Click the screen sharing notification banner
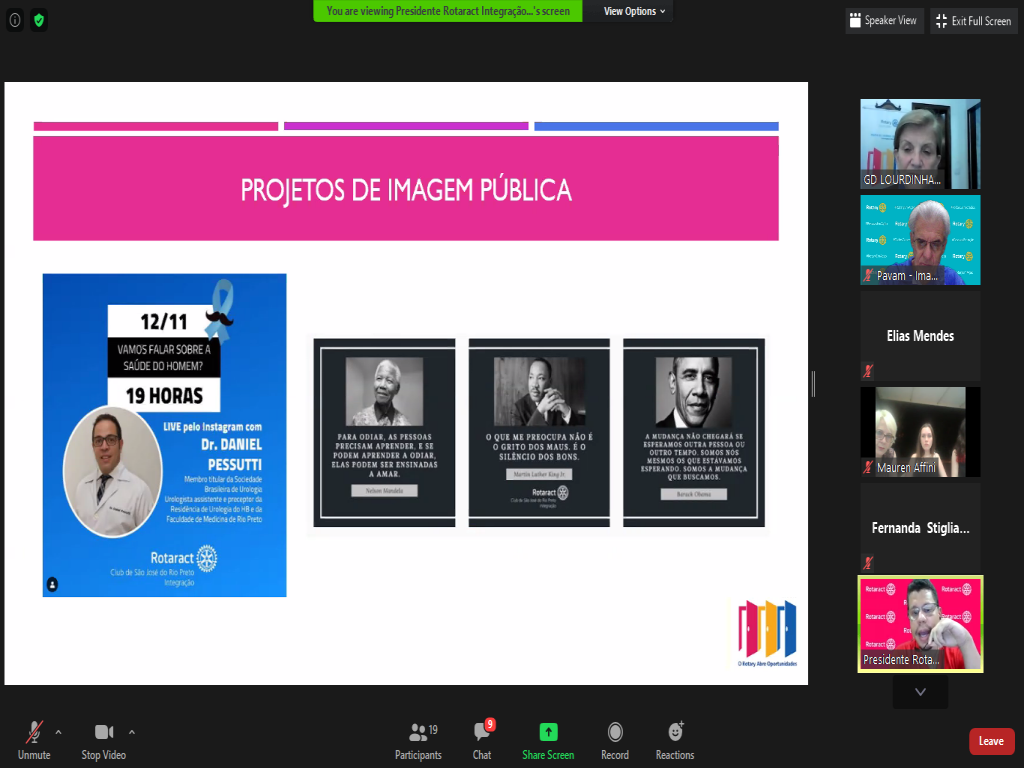 (448, 12)
